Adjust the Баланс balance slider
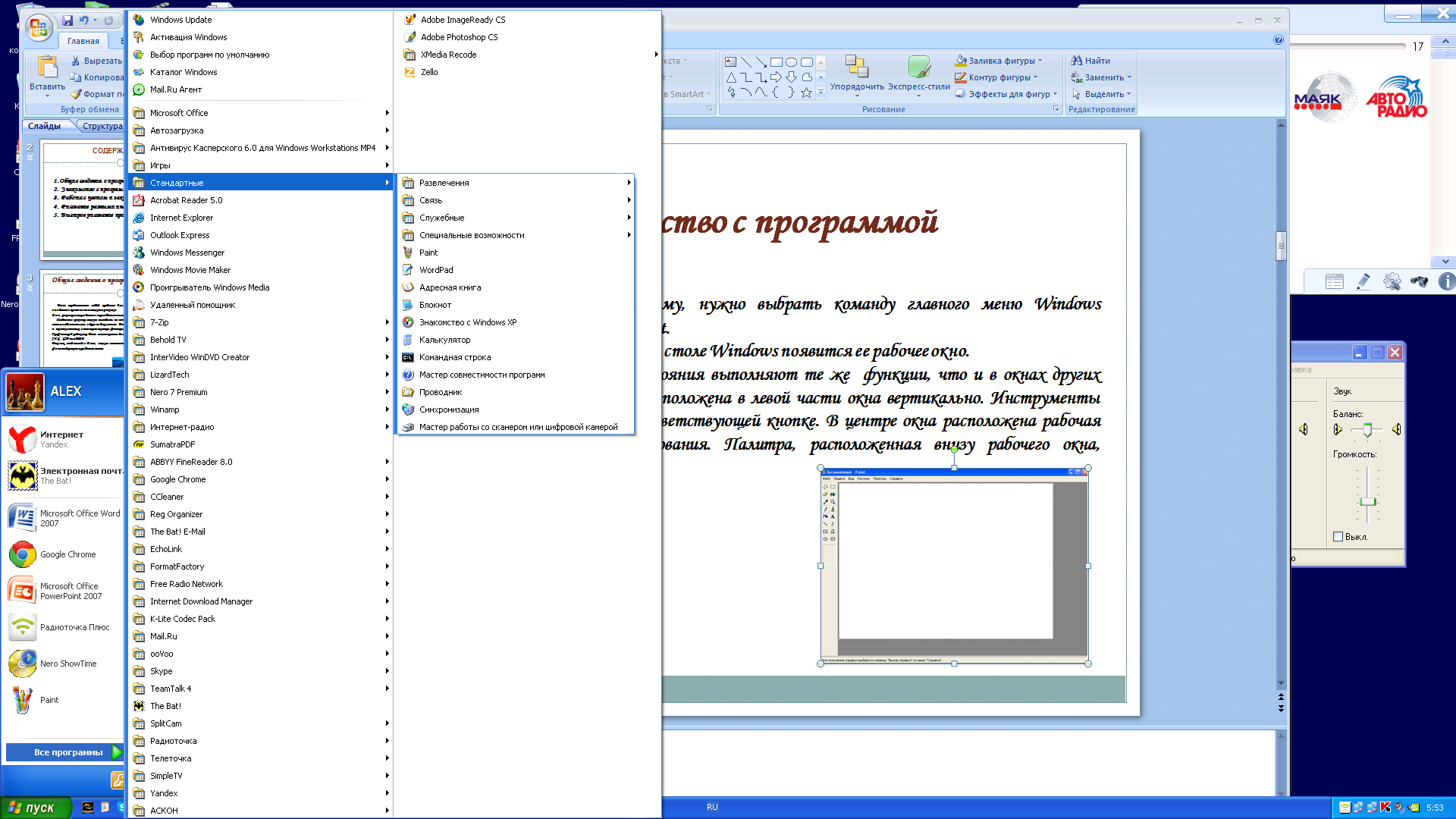 [1367, 430]
